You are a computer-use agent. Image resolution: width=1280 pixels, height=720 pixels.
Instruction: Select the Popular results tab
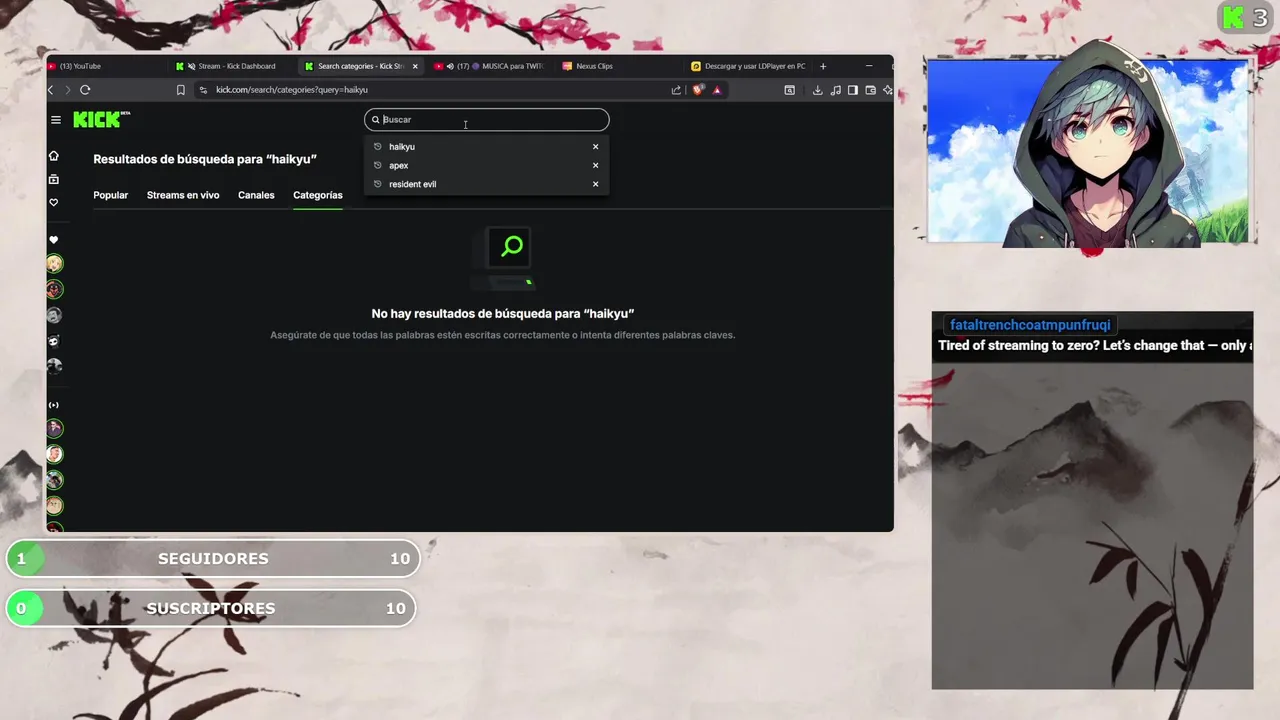tap(111, 195)
